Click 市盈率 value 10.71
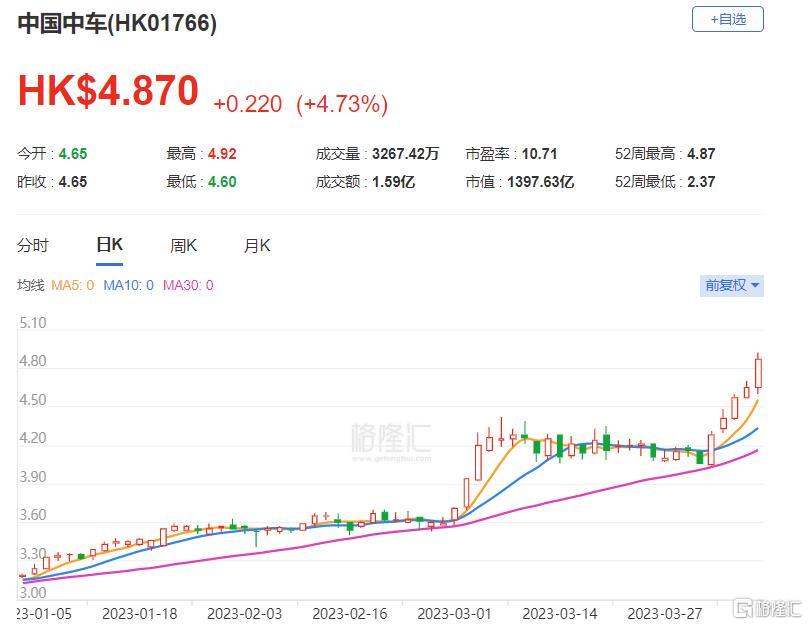Image resolution: width=808 pixels, height=625 pixels. pyautogui.click(x=540, y=154)
